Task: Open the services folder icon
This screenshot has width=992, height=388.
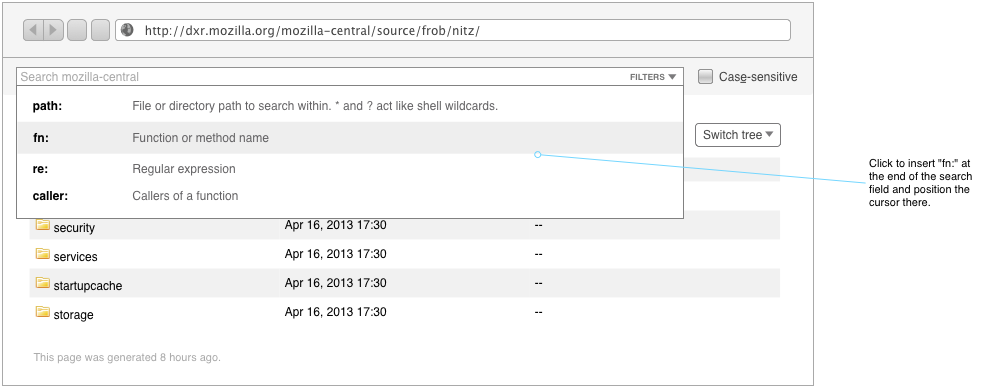Action: [42, 254]
